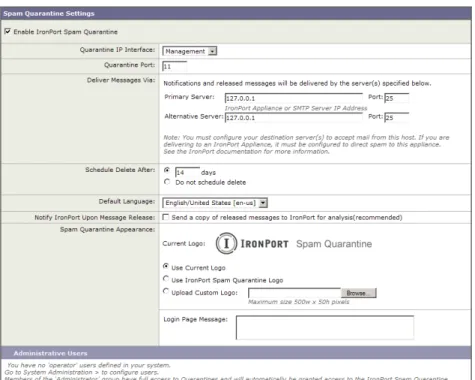The height and width of the screenshot is (380, 475).
Task: Click the custom logo file path field
Action: click(x=294, y=293)
